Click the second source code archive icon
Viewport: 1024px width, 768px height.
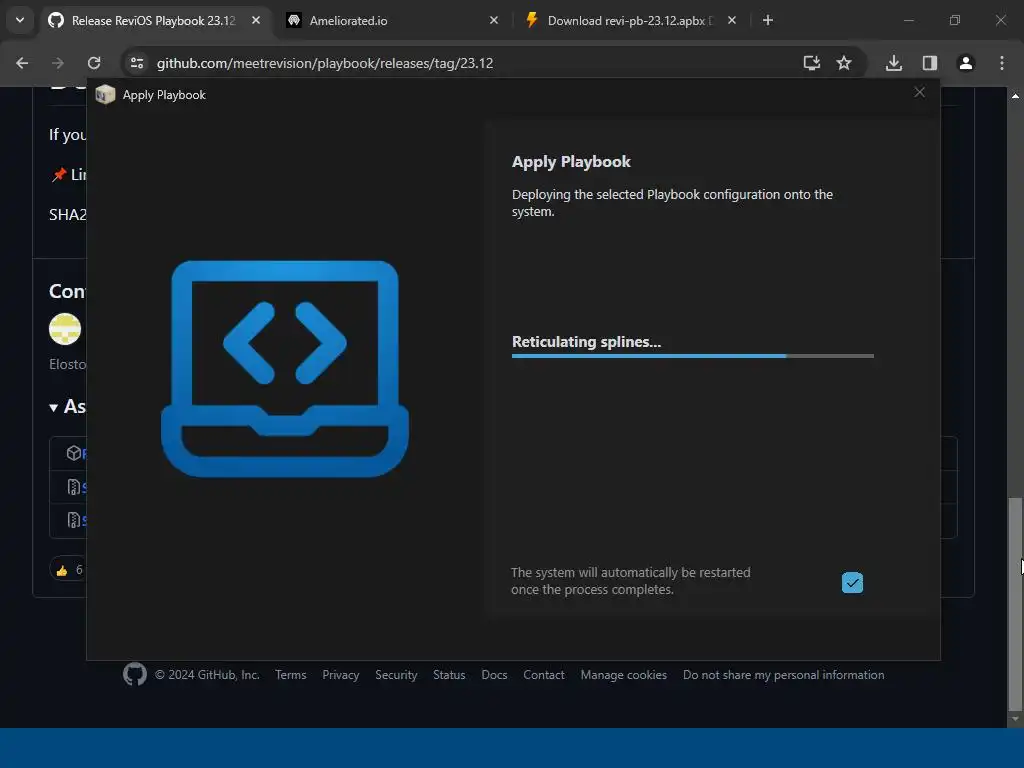[x=74, y=520]
